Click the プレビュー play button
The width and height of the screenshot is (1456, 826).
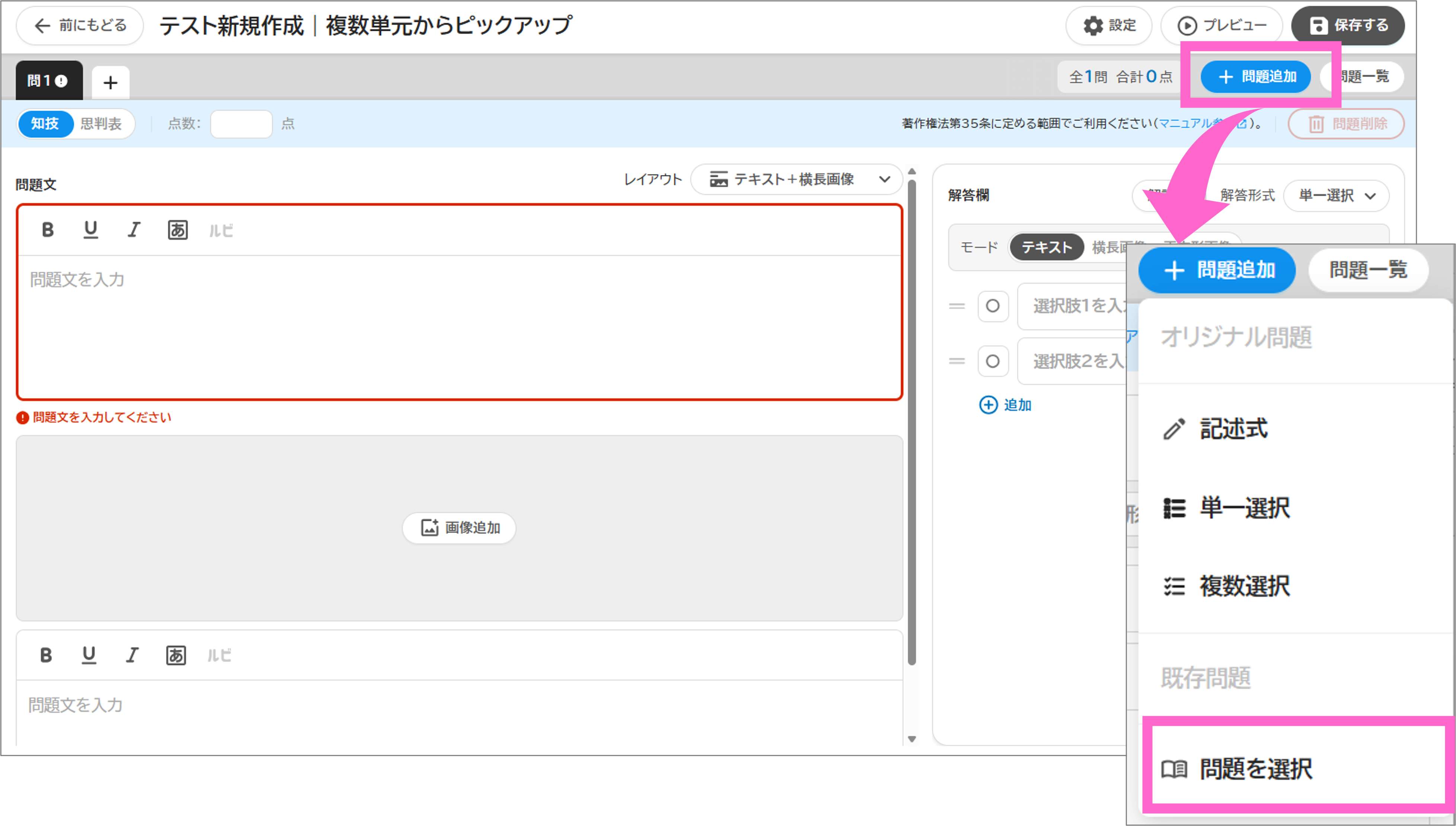[x=1221, y=26]
